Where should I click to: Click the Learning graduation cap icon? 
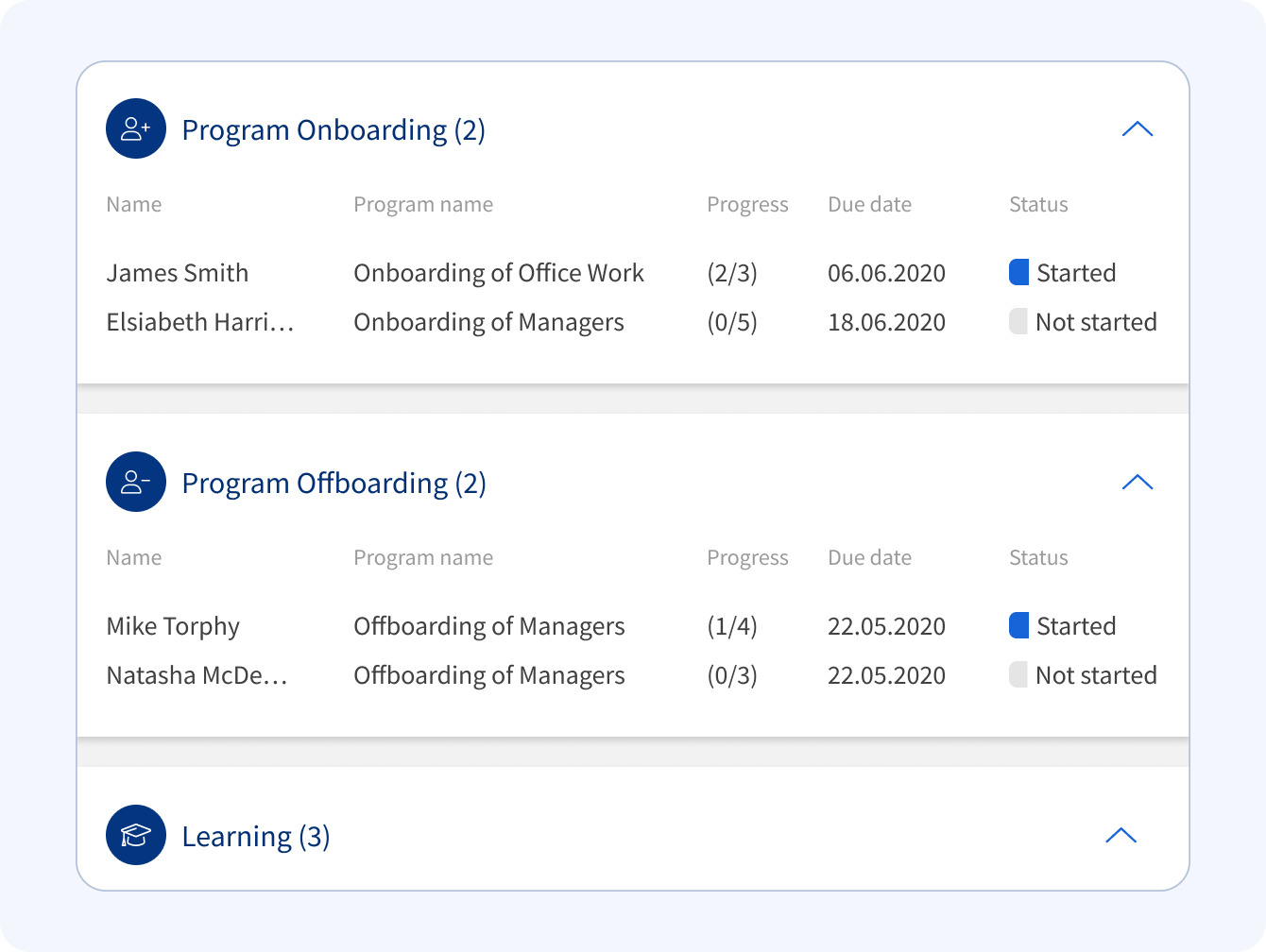click(x=136, y=835)
